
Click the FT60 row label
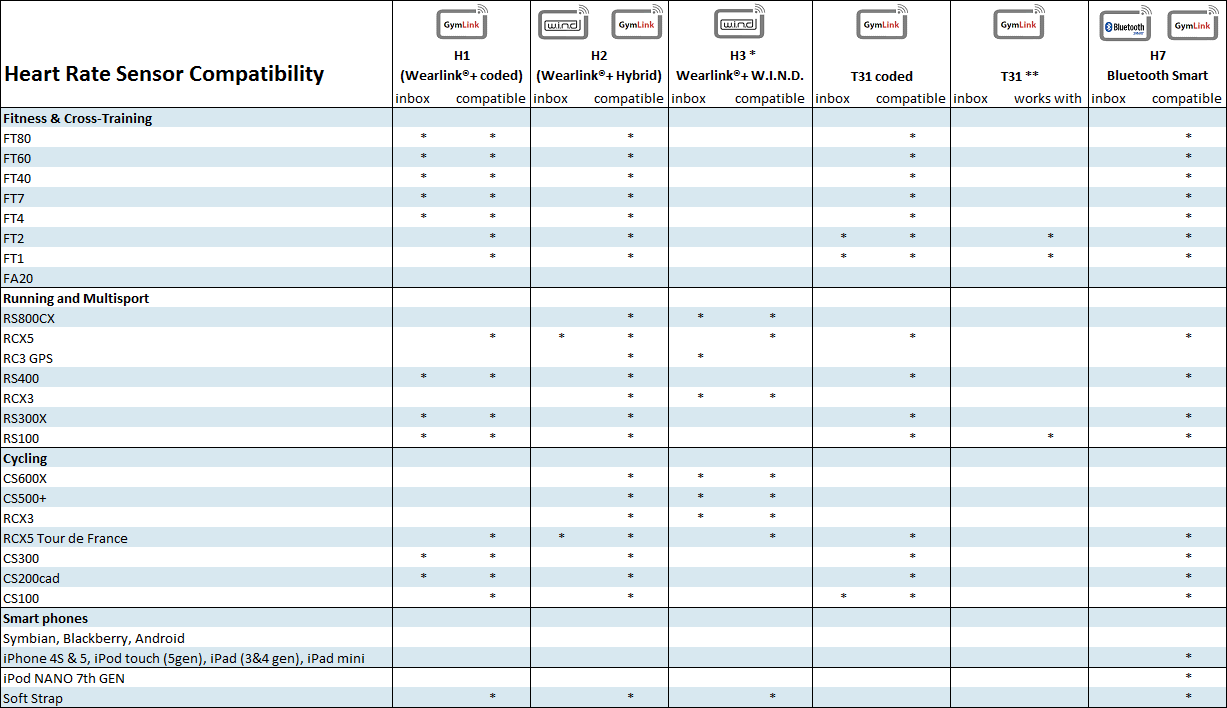coord(17,158)
